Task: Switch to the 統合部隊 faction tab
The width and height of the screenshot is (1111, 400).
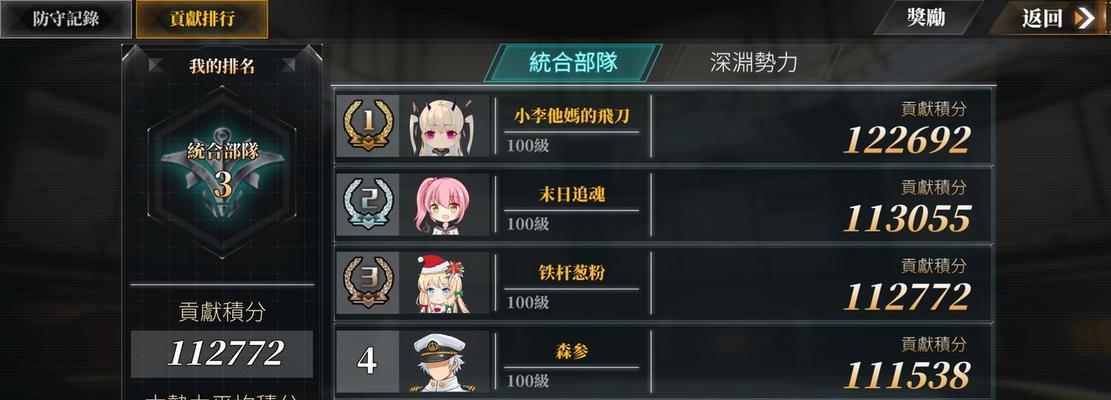Action: click(x=573, y=62)
